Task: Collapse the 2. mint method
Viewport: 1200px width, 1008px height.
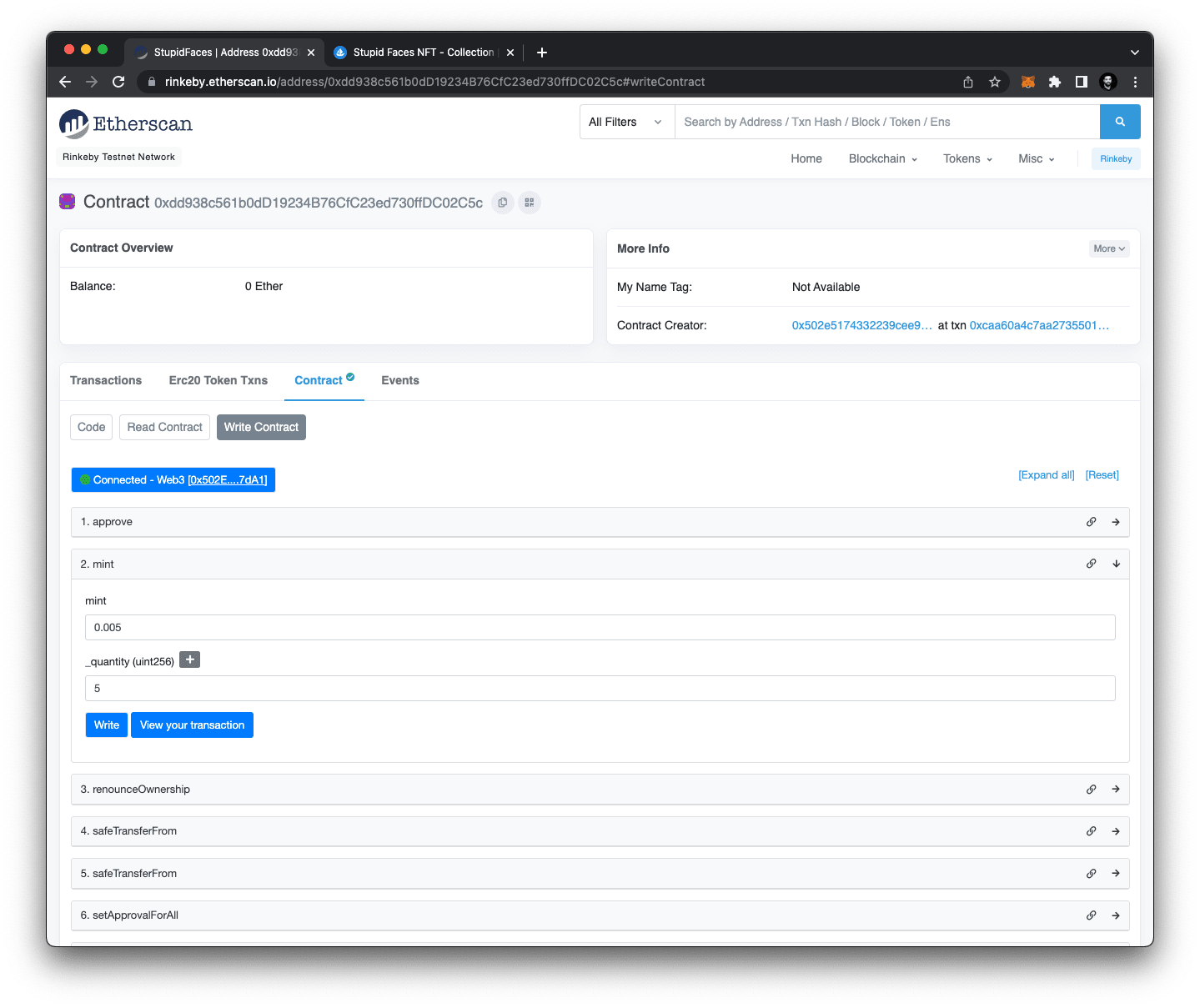Action: click(1116, 564)
